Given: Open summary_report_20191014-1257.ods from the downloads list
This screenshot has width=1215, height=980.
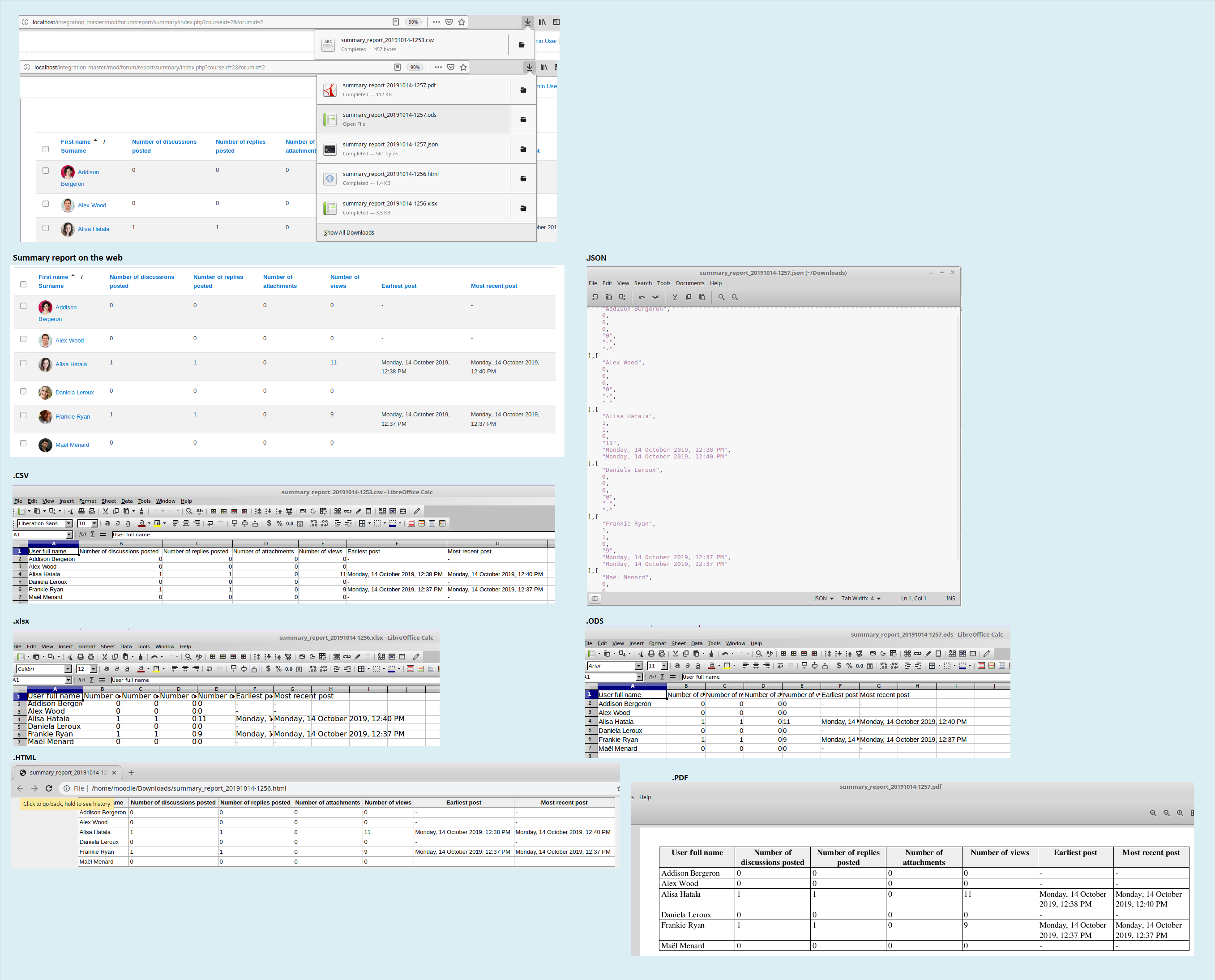Looking at the screenshot, I should tap(413, 120).
